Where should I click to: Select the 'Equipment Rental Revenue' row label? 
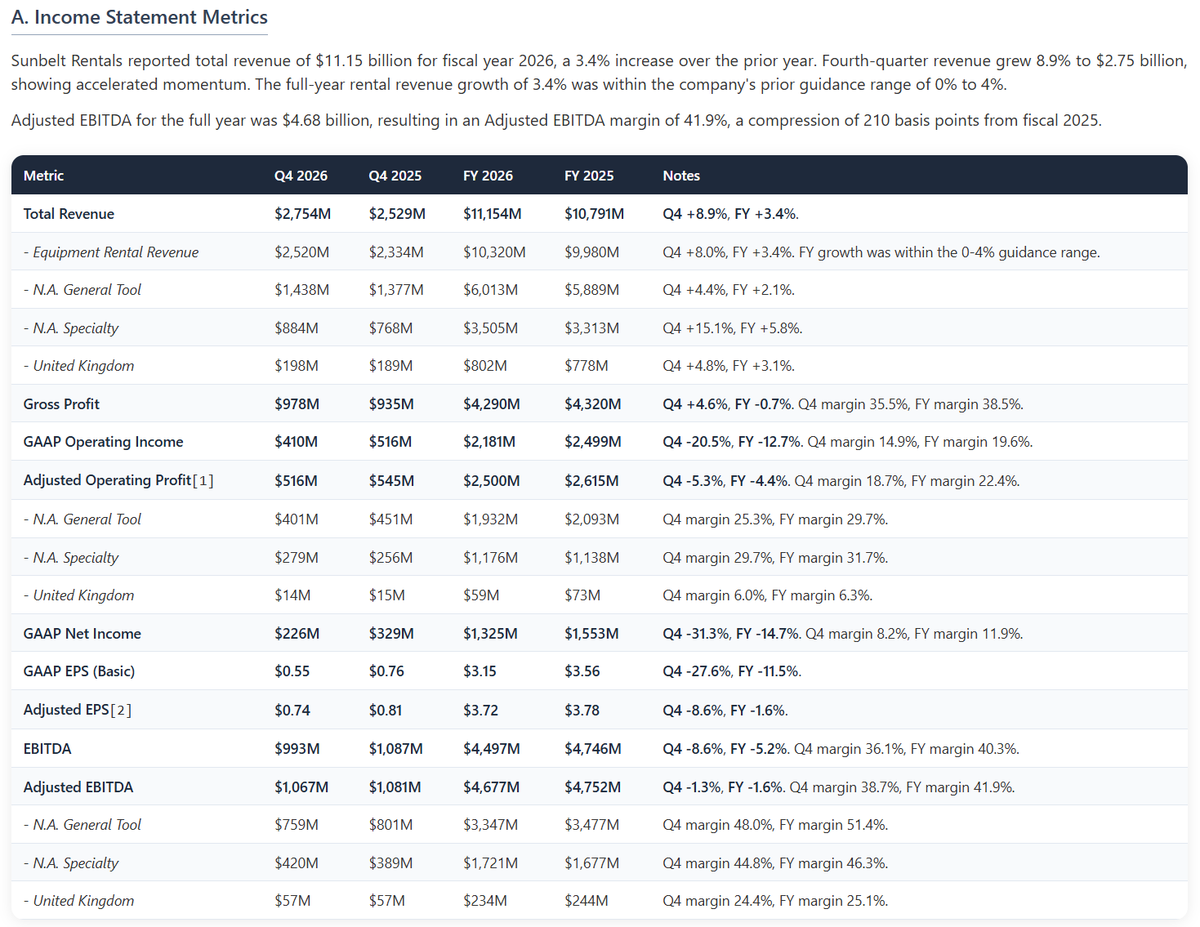[x=111, y=252]
